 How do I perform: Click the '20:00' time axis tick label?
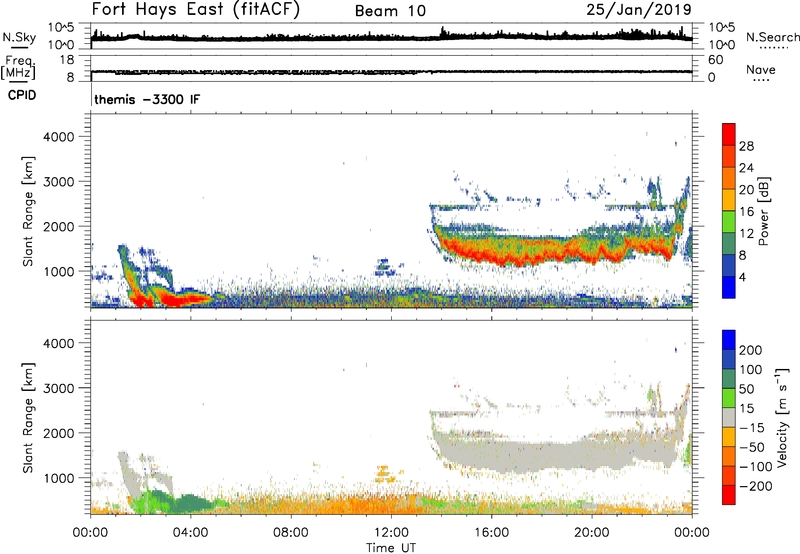coord(592,533)
